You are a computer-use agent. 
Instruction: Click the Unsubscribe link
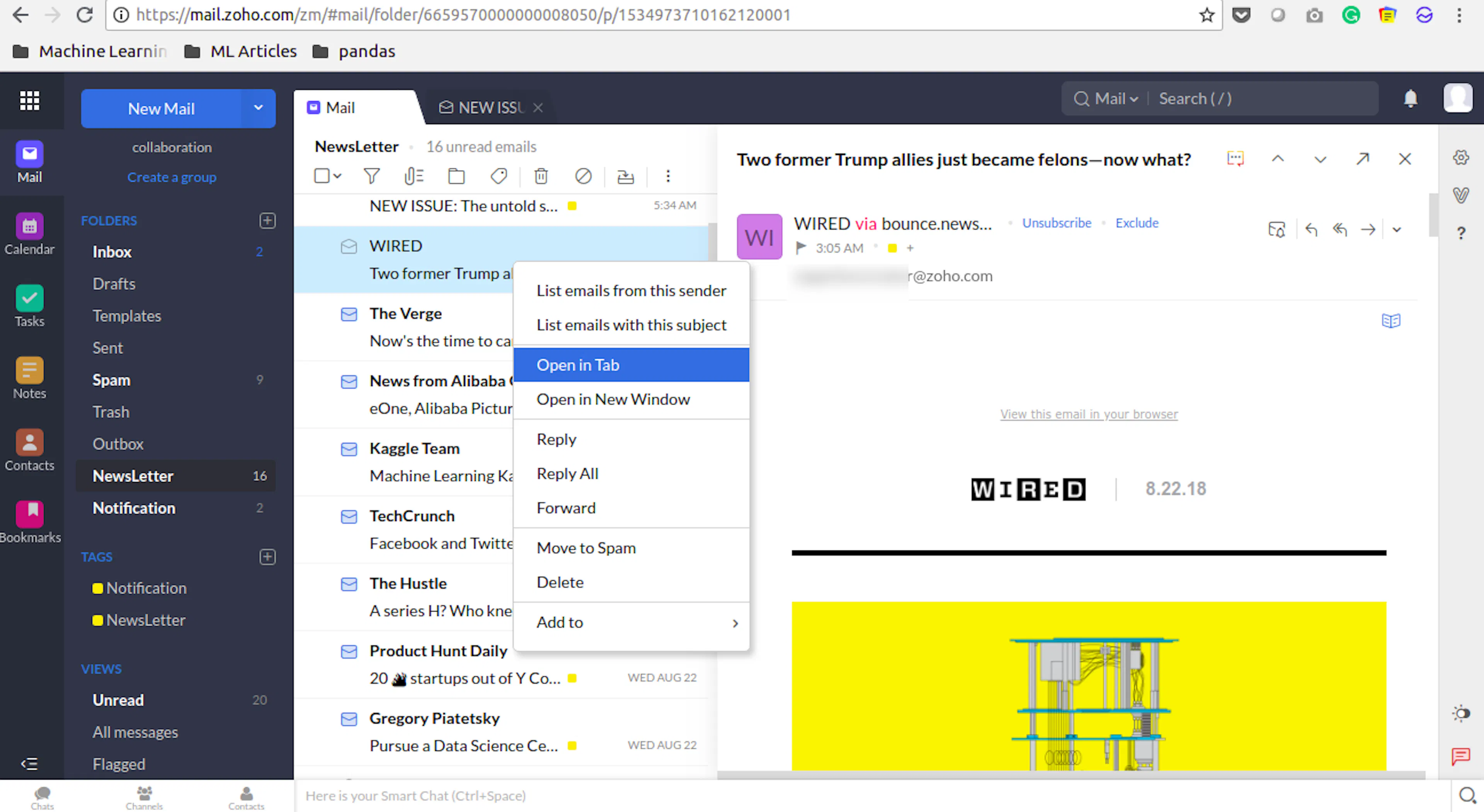[x=1057, y=223]
